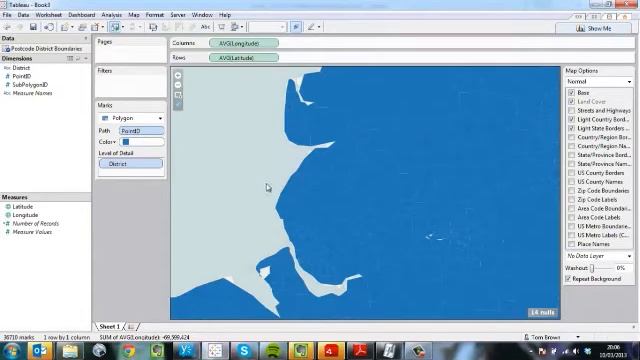Toggle Streets and Highways checkbox
The image size is (640, 360).
pyautogui.click(x=571, y=111)
